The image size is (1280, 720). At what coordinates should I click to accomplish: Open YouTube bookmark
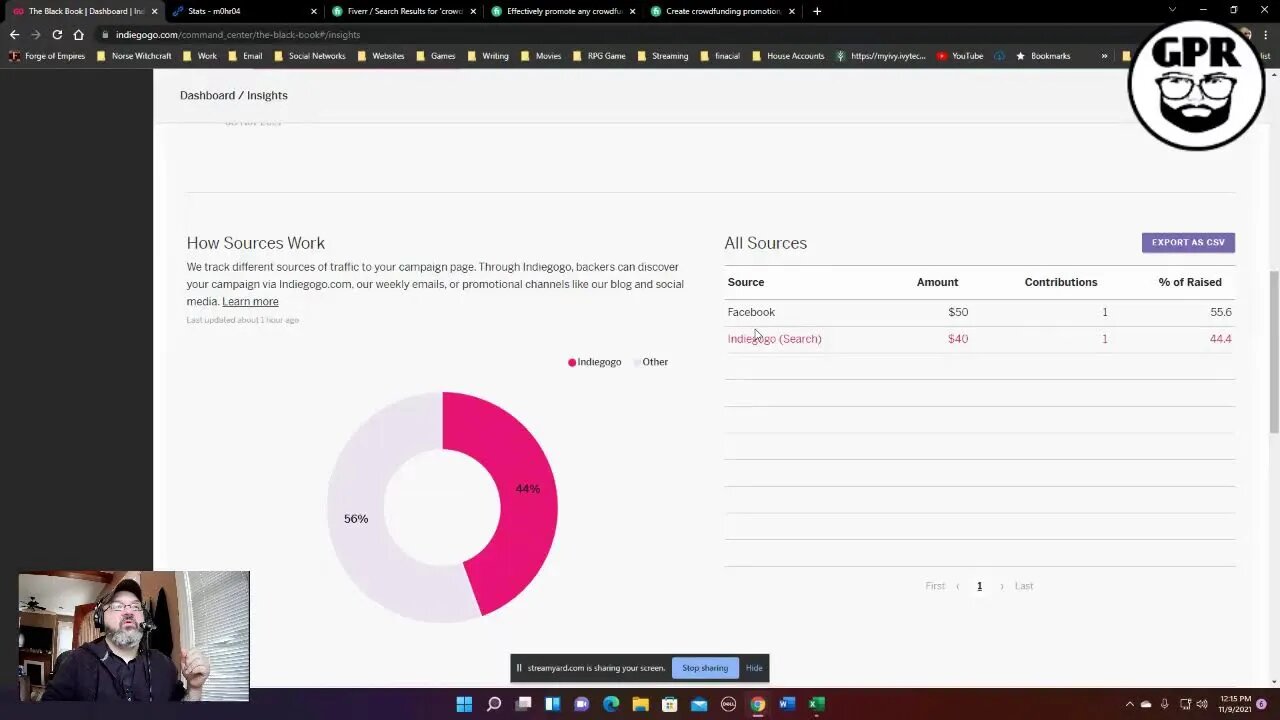960,56
